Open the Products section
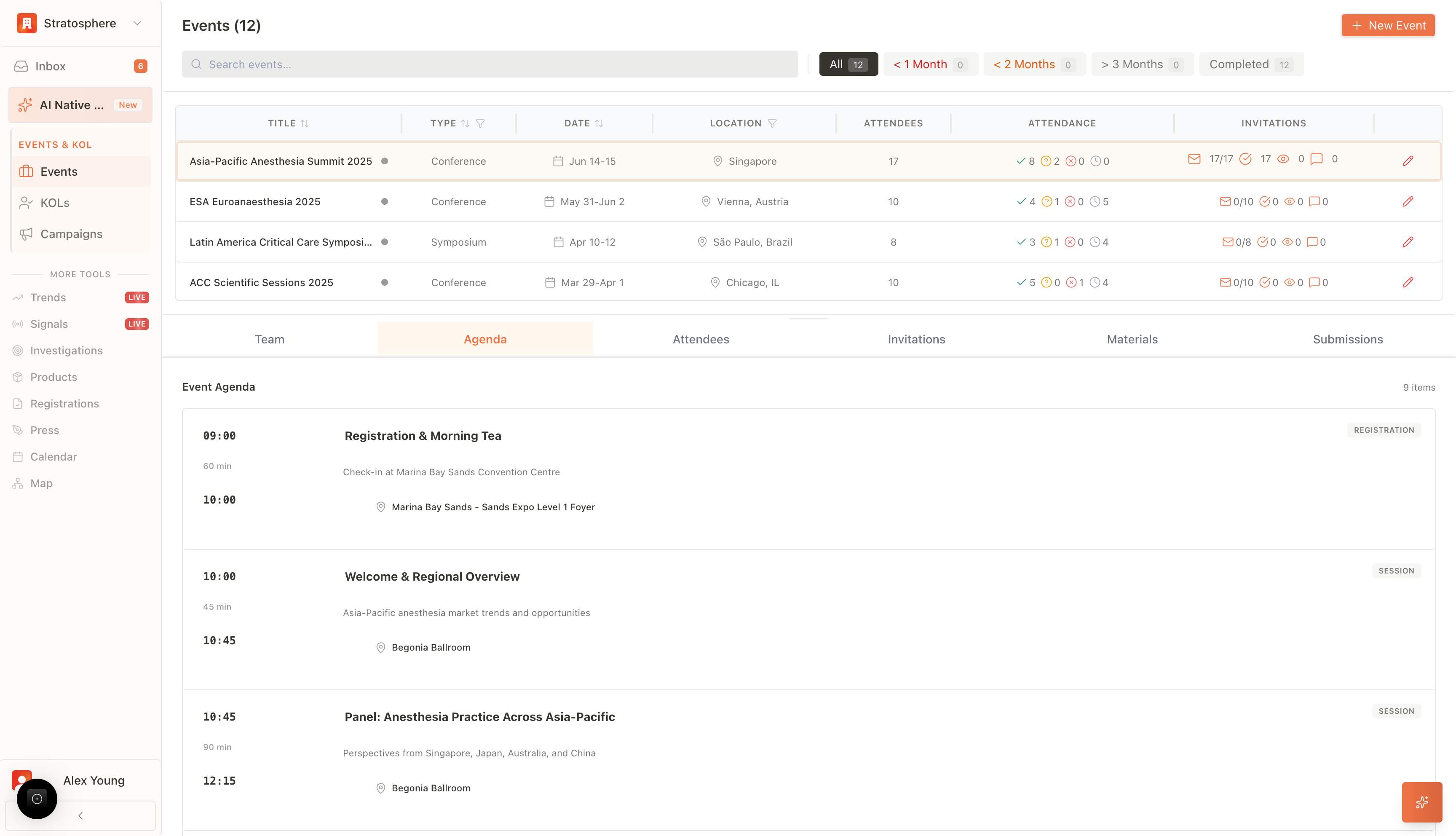The image size is (1456, 836). tap(54, 377)
